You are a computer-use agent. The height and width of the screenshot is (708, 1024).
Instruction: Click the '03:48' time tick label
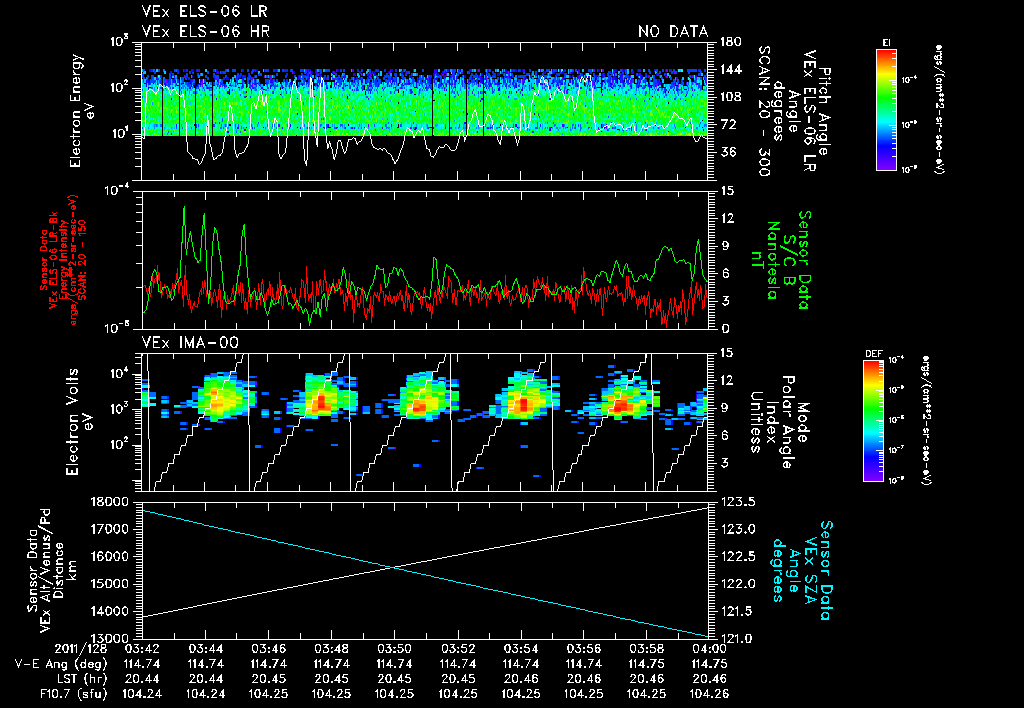[x=331, y=649]
